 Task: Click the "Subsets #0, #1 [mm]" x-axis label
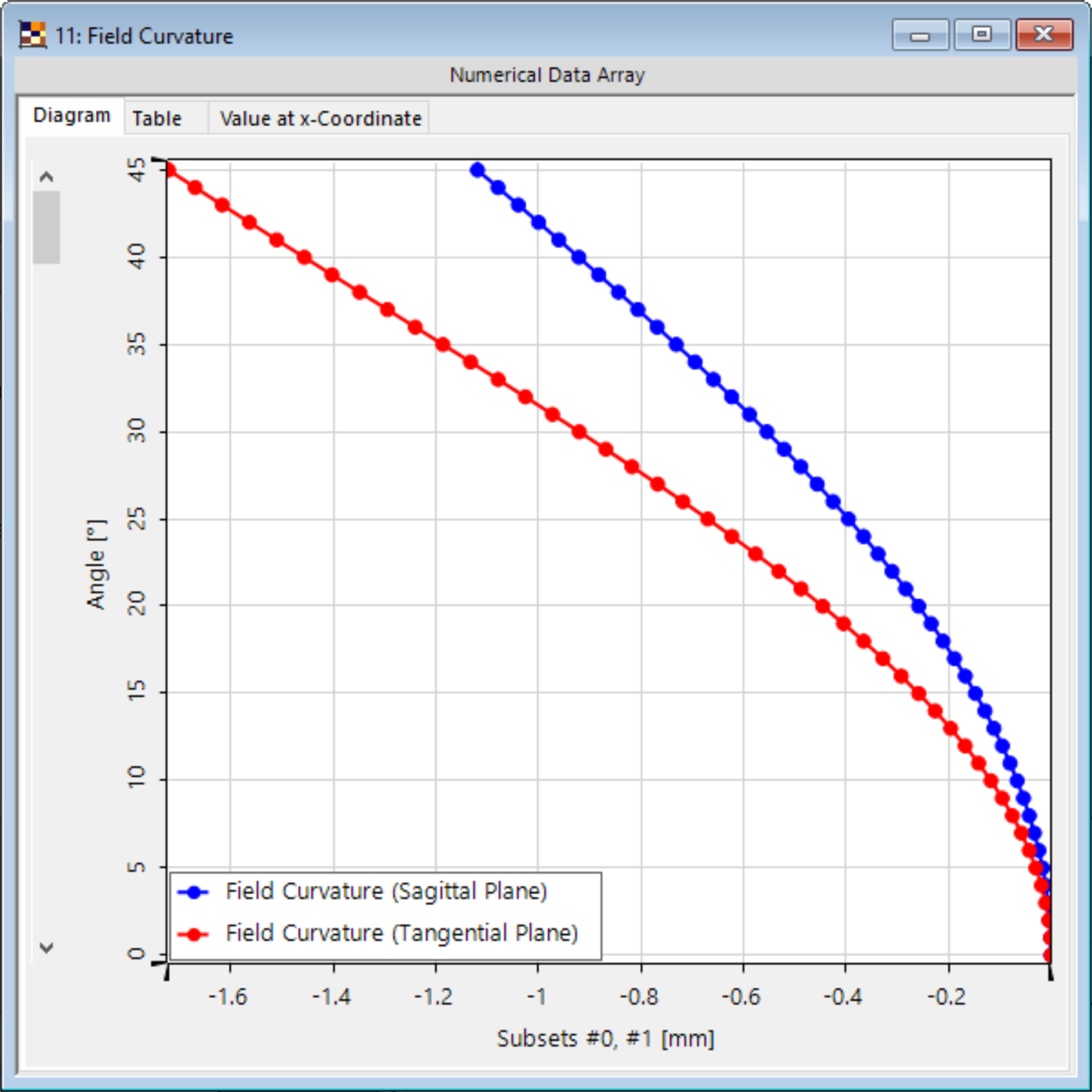tap(605, 1038)
